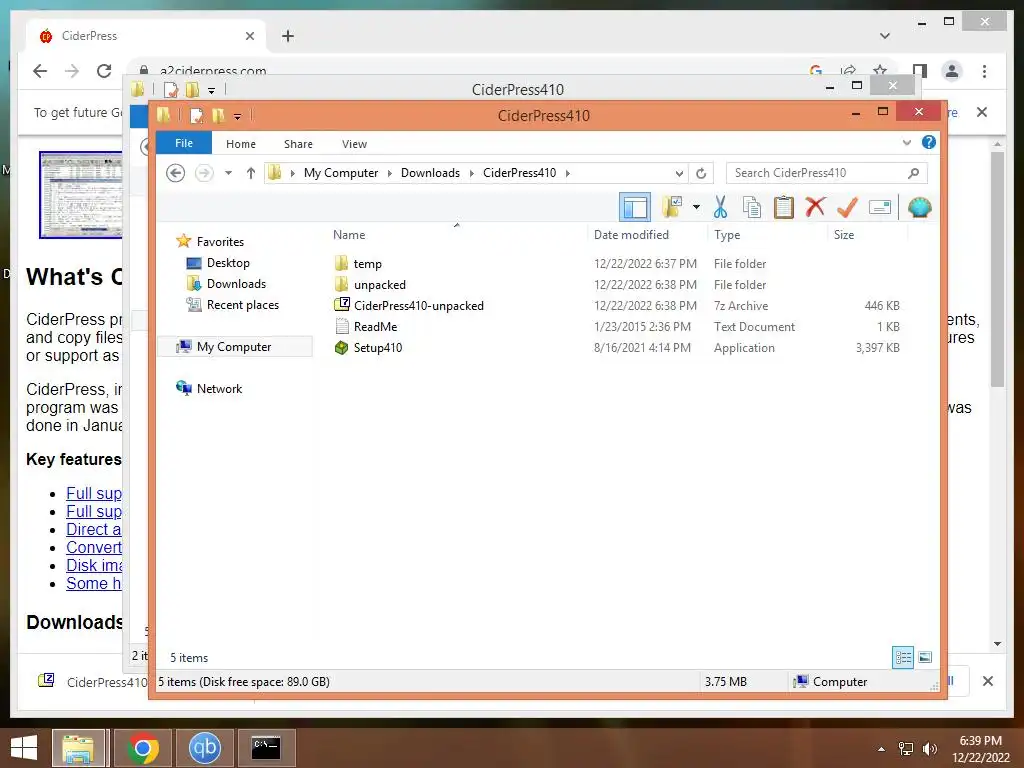The image size is (1024, 768).
Task: Click the orange checkmark Properties icon
Action: click(847, 208)
